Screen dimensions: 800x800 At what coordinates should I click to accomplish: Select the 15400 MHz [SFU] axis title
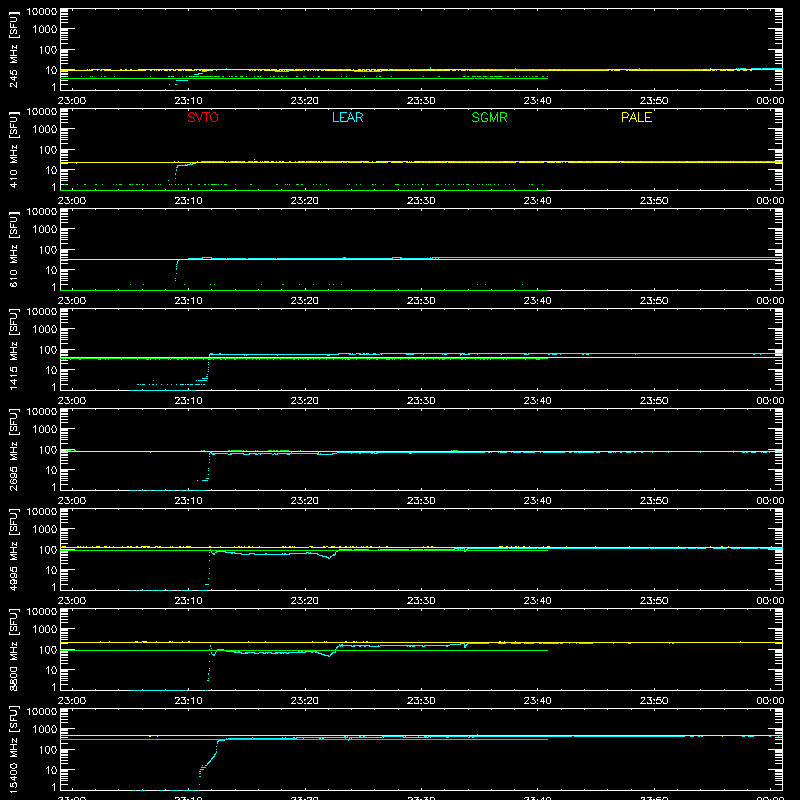coord(14,749)
